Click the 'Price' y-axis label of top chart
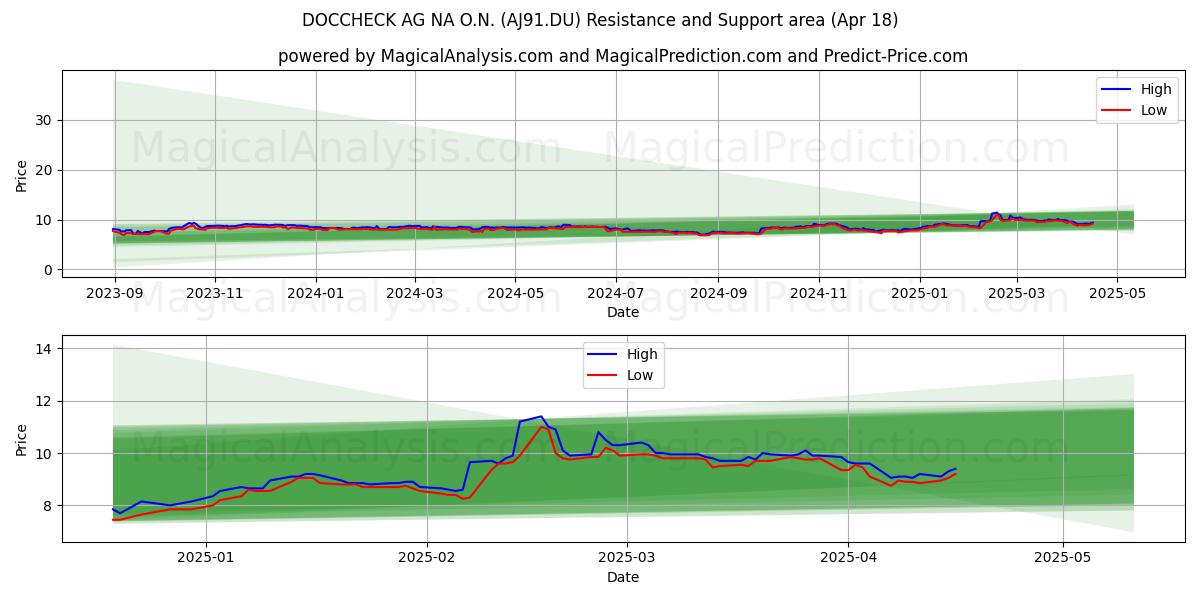 click(22, 174)
